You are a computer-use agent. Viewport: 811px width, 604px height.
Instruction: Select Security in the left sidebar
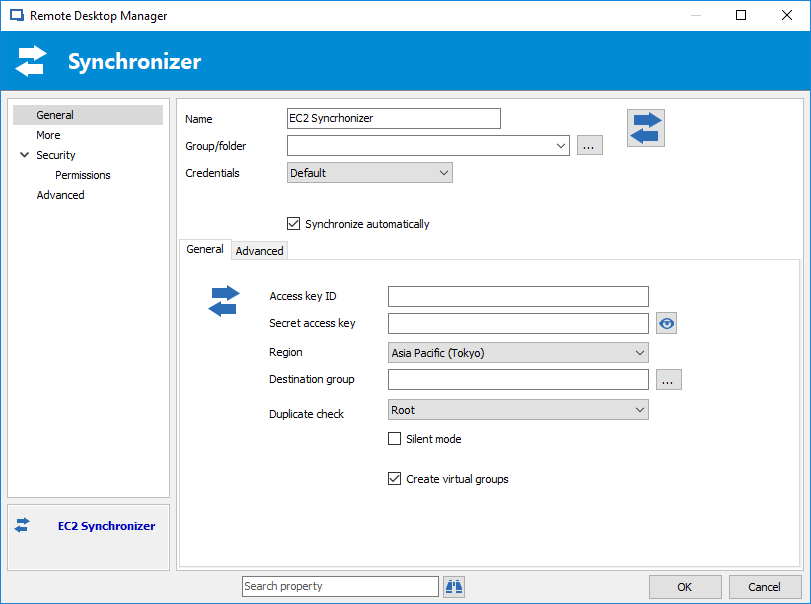[x=56, y=155]
